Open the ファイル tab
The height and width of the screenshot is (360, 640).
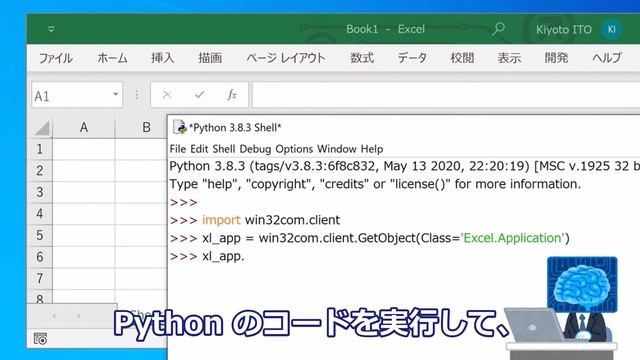click(56, 58)
